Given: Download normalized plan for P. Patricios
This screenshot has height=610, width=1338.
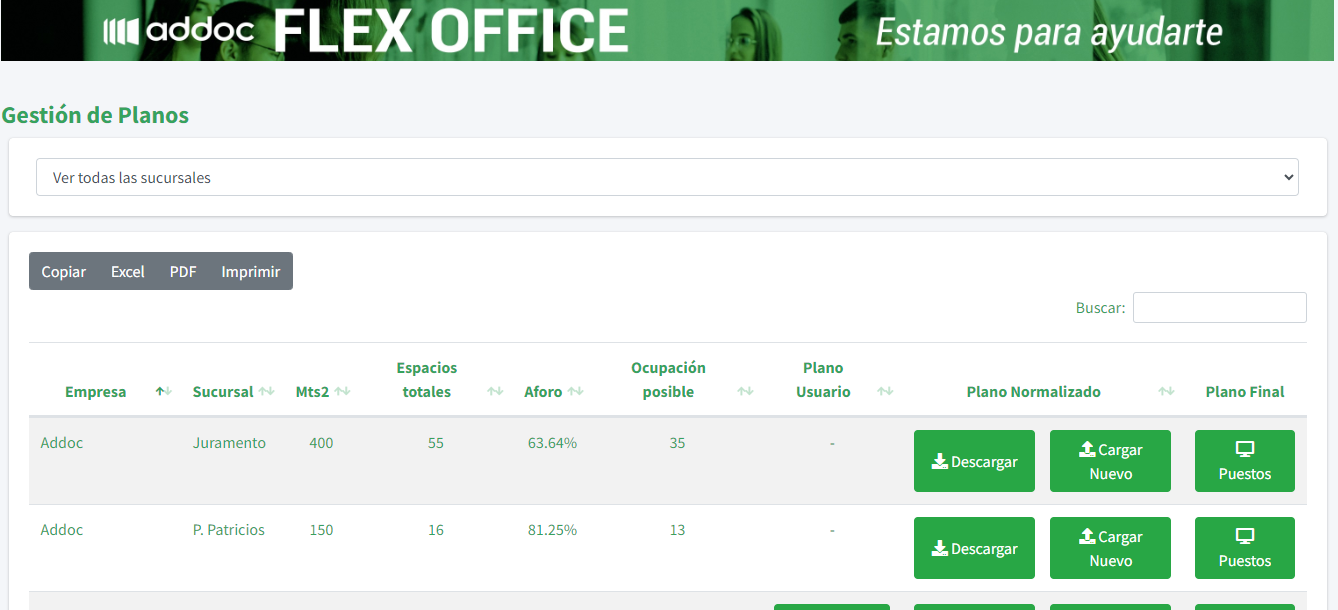Looking at the screenshot, I should pyautogui.click(x=974, y=548).
